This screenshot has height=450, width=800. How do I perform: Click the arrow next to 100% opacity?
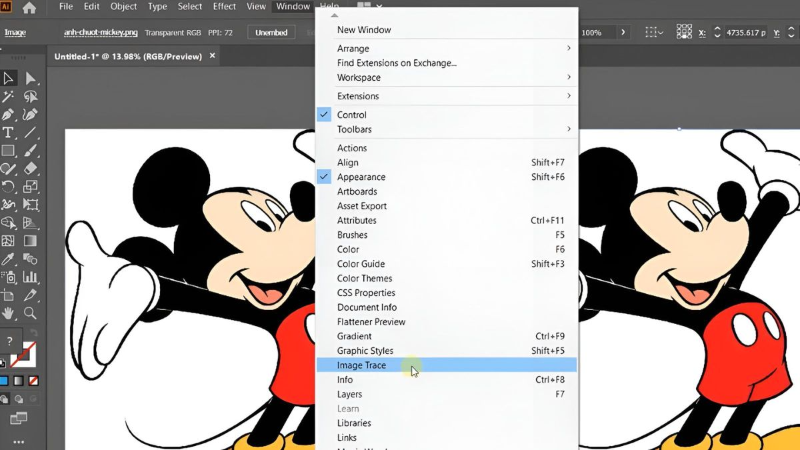click(x=623, y=32)
